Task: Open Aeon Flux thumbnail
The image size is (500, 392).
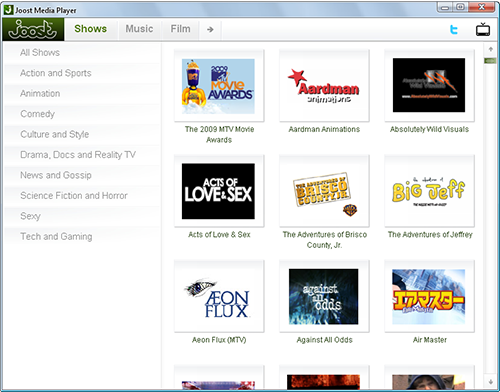Action: (x=219, y=297)
